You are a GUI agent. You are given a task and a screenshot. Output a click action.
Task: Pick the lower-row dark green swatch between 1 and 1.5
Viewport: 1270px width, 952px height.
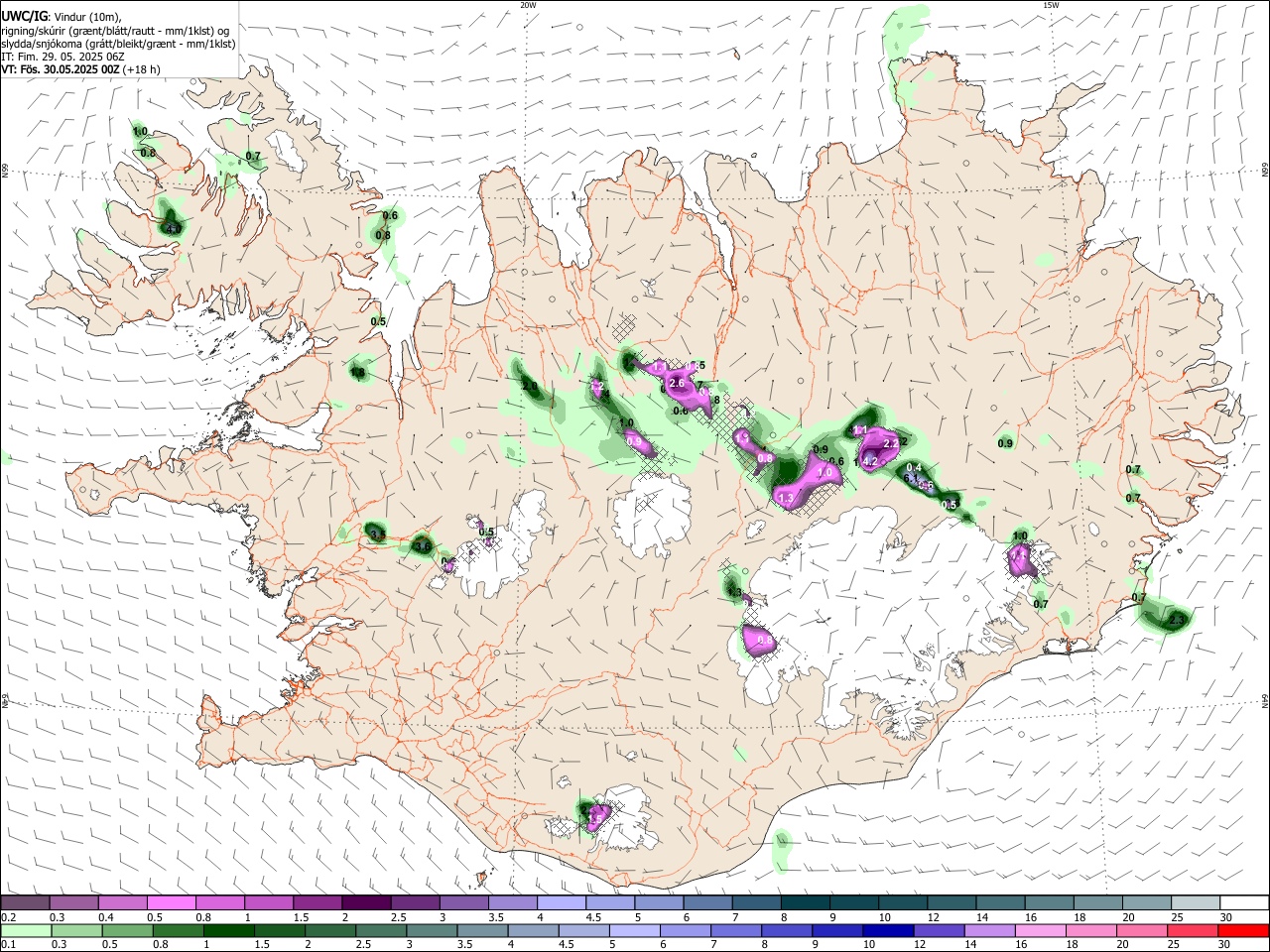pyautogui.click(x=228, y=931)
